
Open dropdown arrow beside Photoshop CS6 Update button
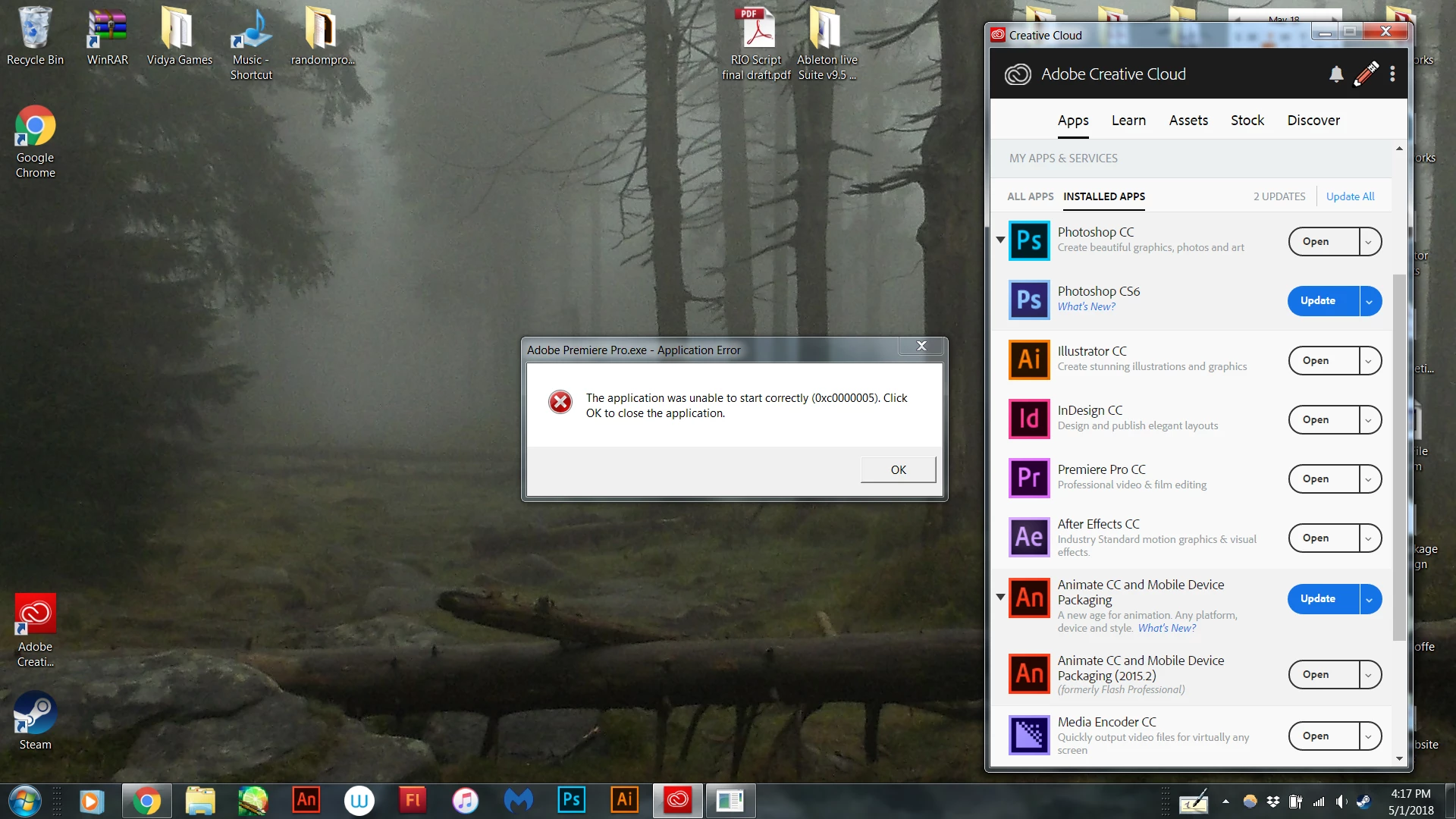(x=1370, y=301)
